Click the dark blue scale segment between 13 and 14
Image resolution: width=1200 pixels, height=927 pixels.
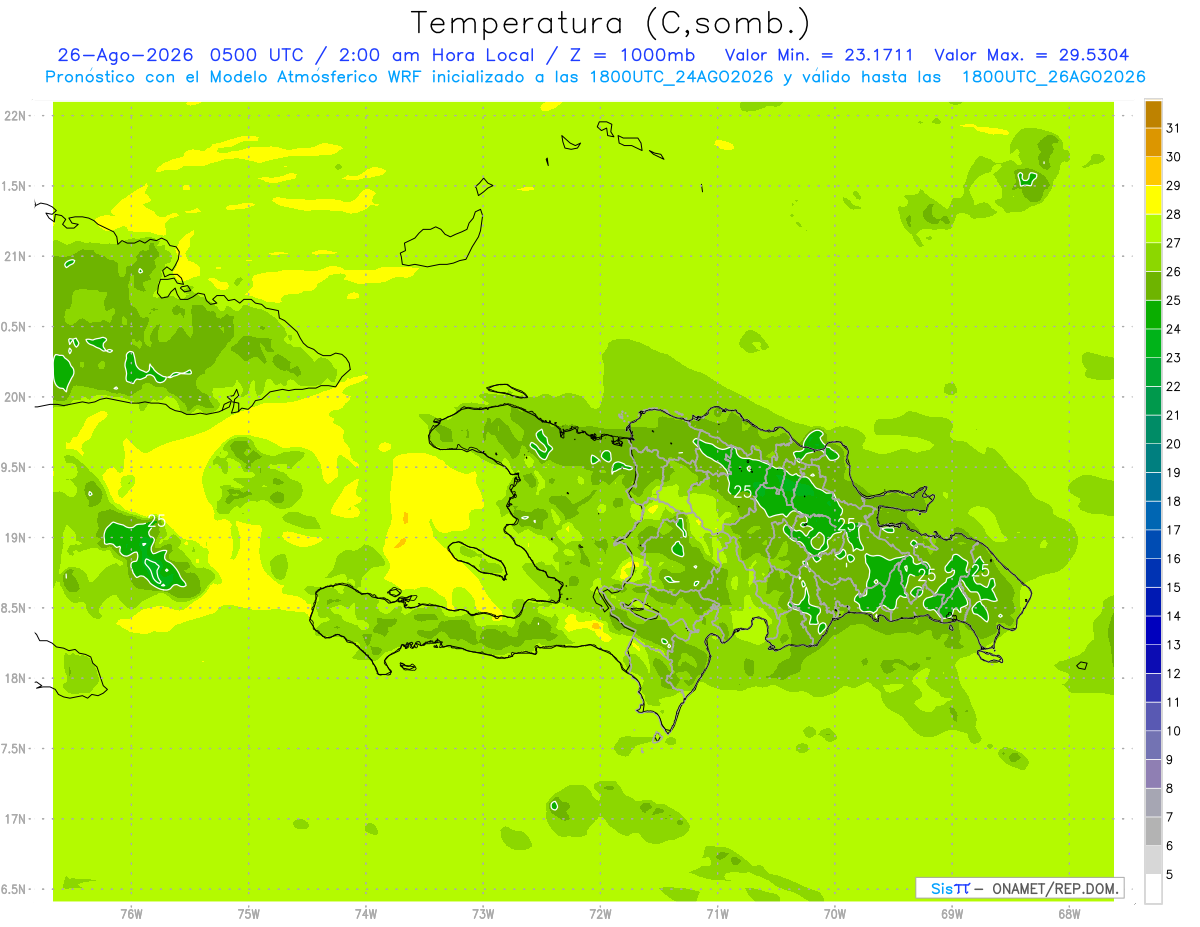tap(1153, 630)
